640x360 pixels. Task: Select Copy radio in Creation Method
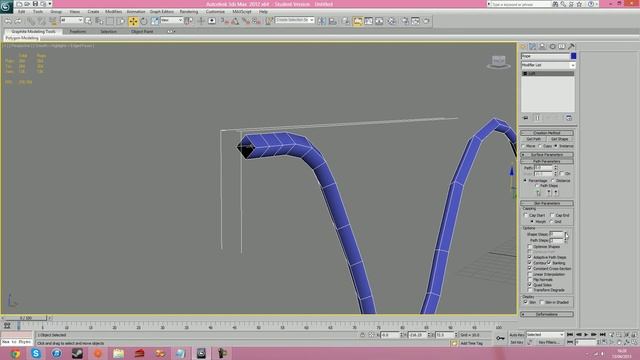(x=540, y=146)
